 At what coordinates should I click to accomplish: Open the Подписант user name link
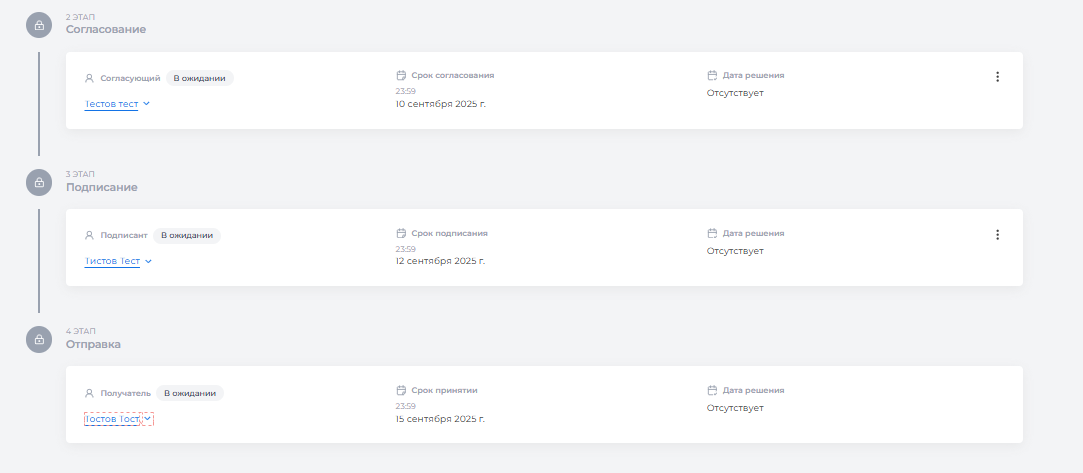coord(112,261)
